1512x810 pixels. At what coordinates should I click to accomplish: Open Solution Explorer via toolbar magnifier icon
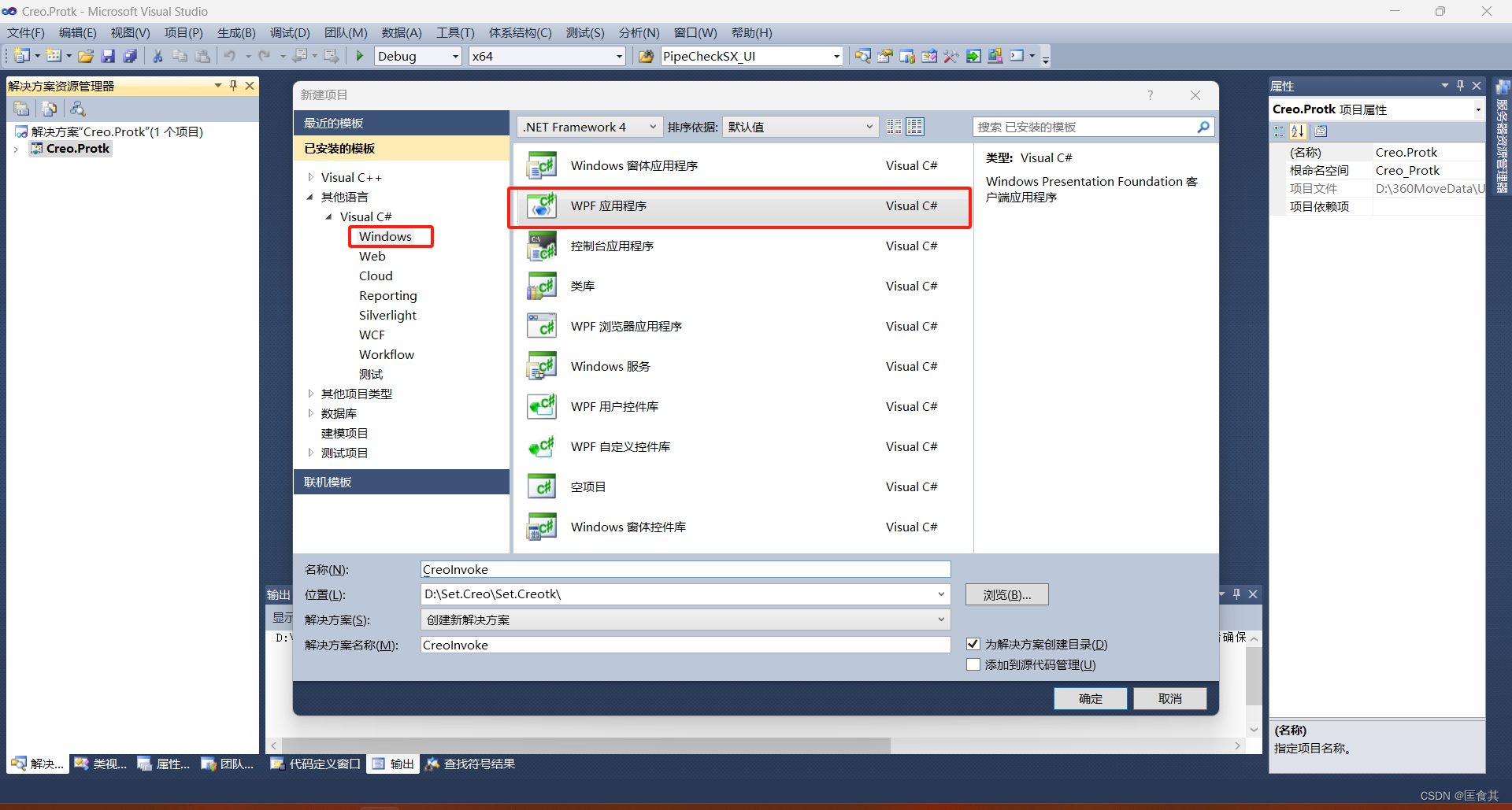(x=863, y=56)
